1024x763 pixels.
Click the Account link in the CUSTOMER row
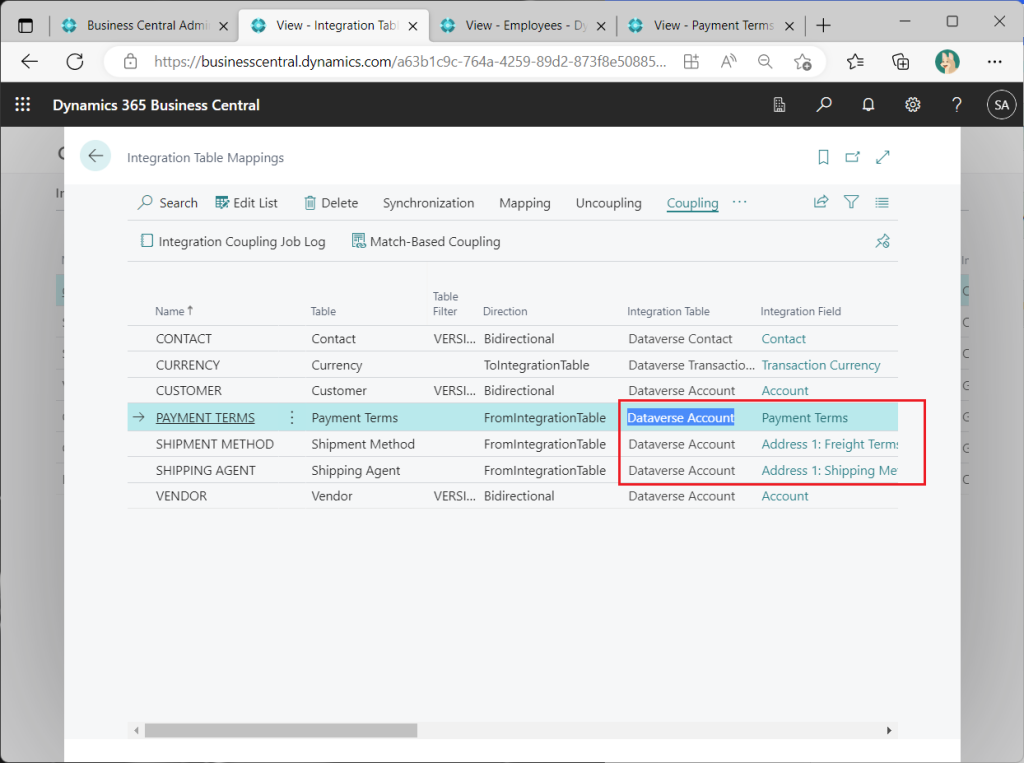[784, 390]
